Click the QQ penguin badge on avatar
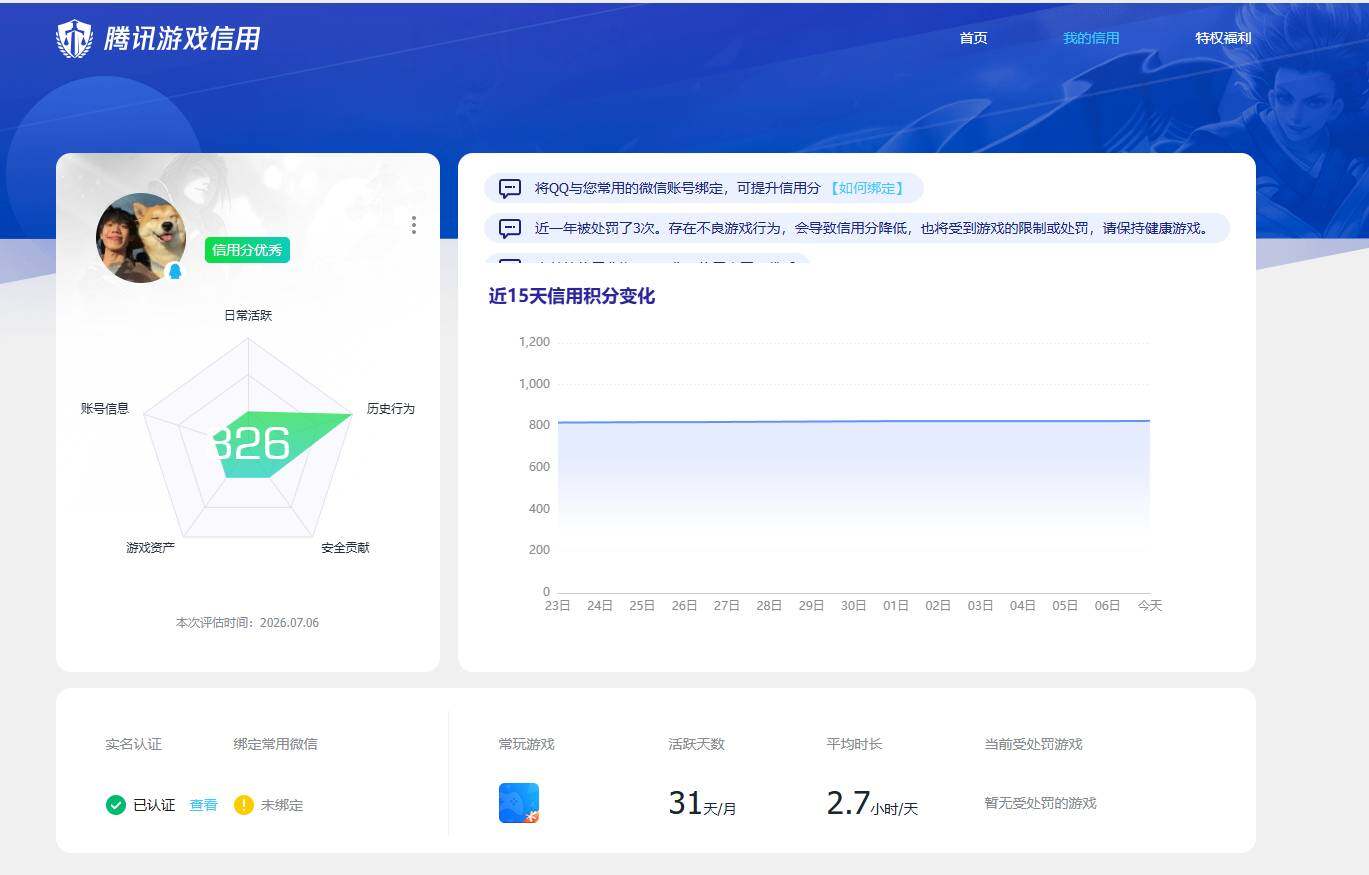Viewport: 1369px width, 875px height. pos(175,271)
